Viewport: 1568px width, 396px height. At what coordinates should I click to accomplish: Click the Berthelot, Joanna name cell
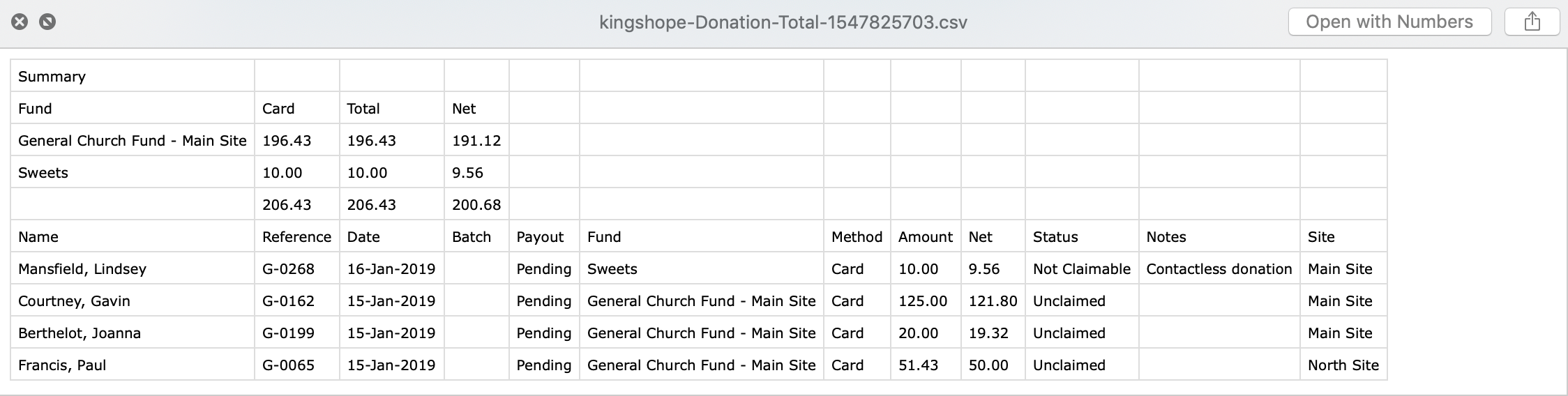(x=133, y=333)
